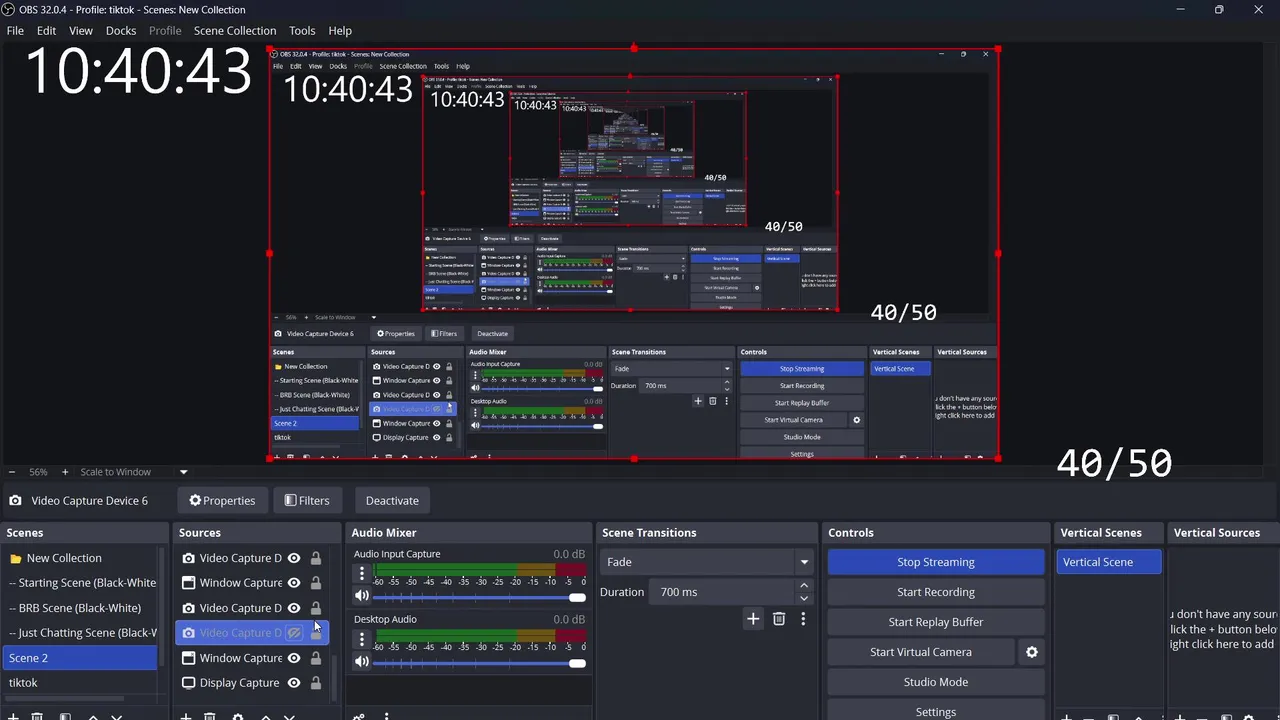
Task: Open the Tools menu
Action: click(x=302, y=31)
